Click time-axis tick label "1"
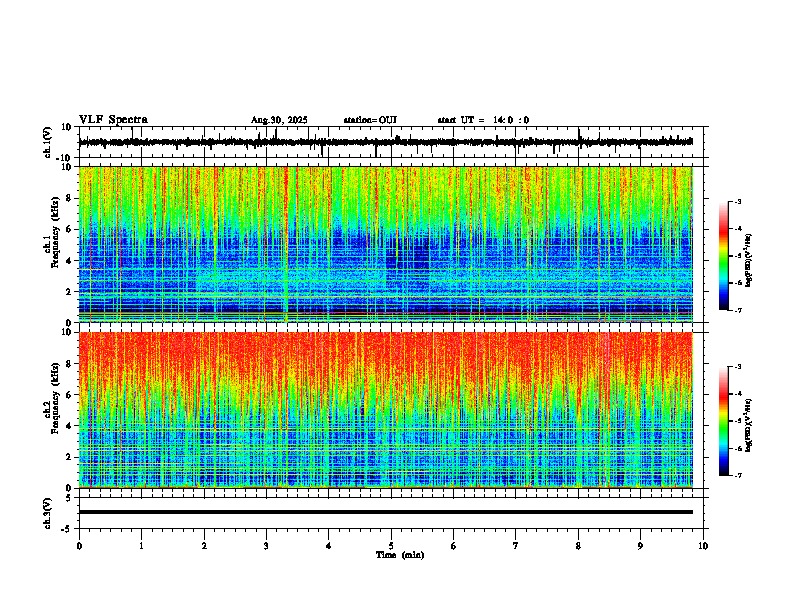 (141, 546)
